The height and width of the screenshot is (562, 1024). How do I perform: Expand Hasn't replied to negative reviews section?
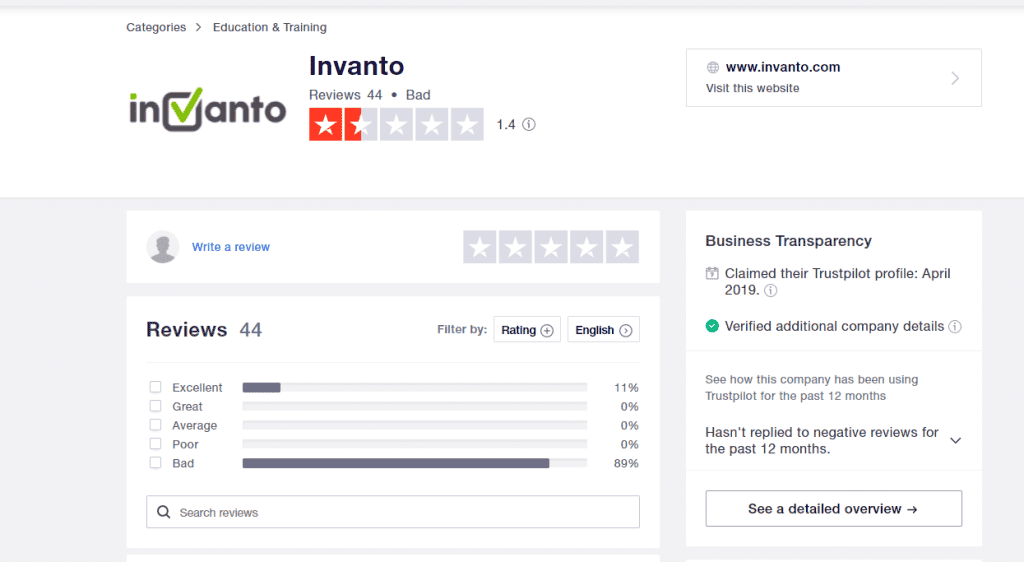[x=833, y=441]
